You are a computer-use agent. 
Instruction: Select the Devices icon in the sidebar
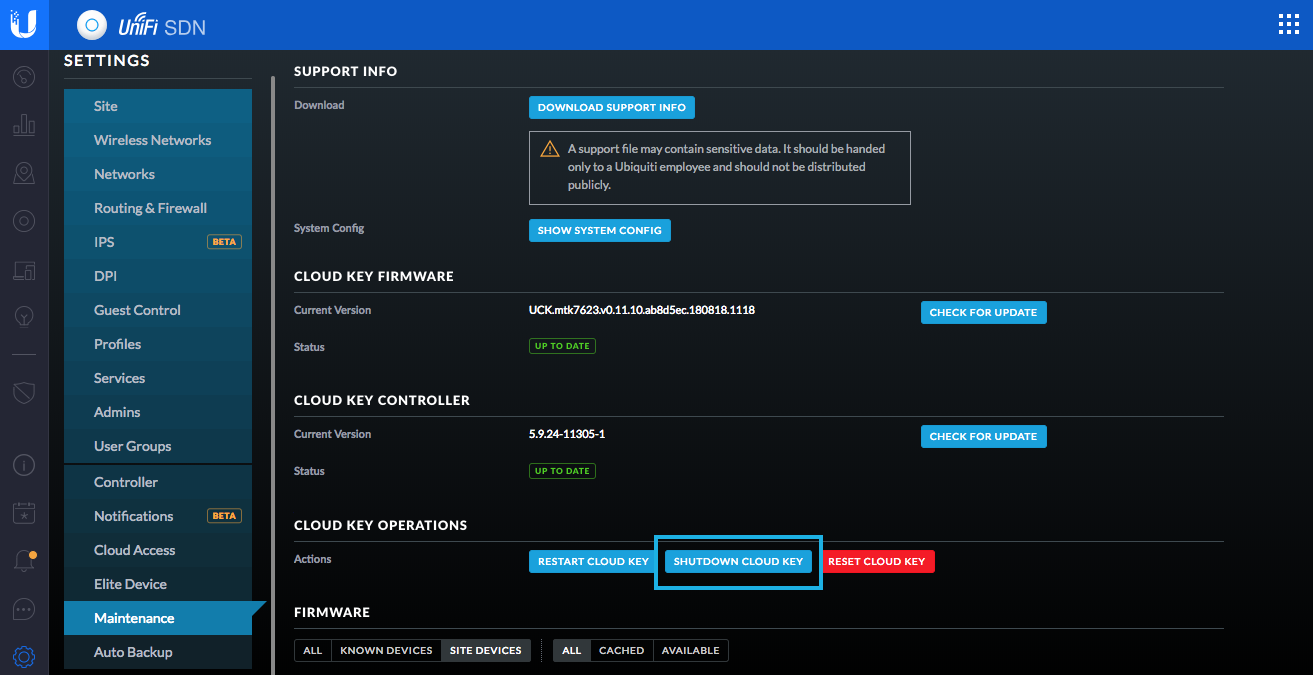(x=23, y=221)
